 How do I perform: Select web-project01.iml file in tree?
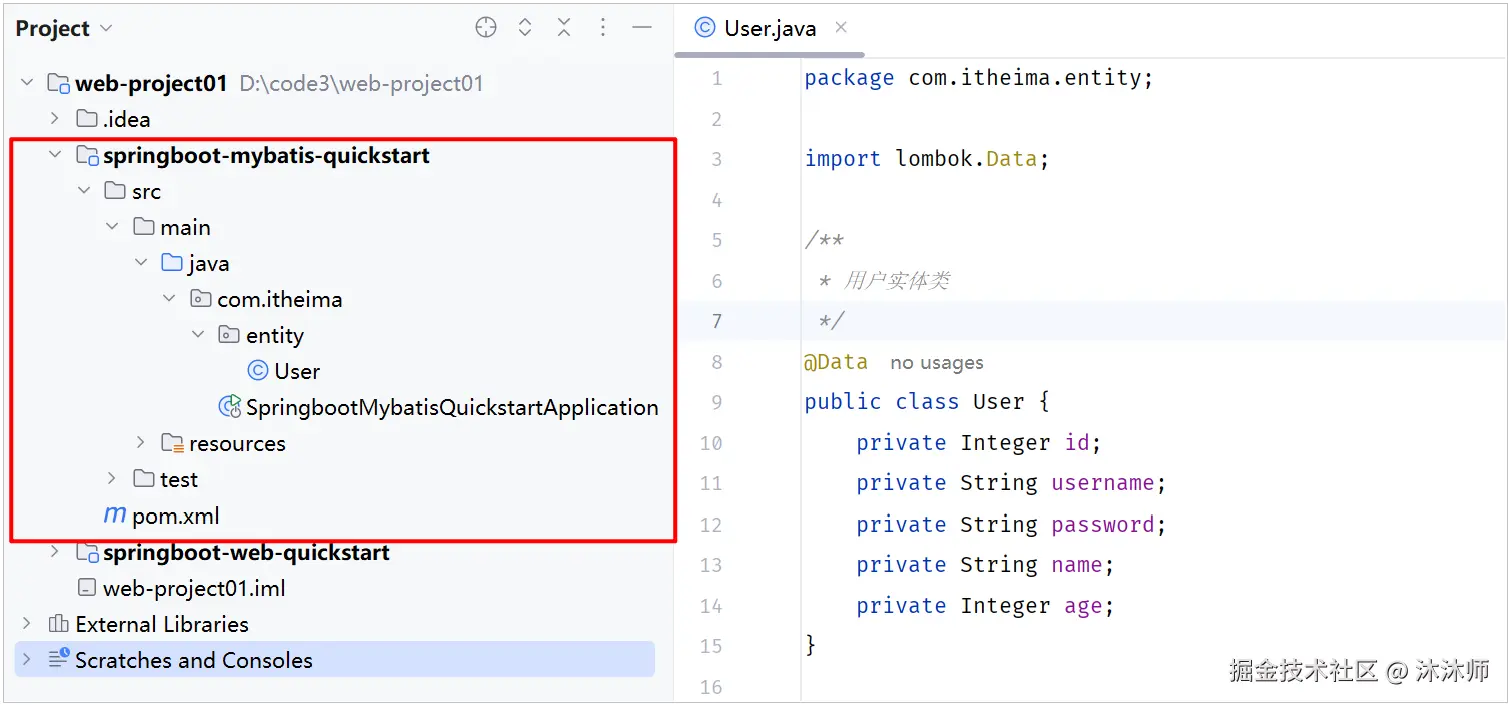(194, 588)
